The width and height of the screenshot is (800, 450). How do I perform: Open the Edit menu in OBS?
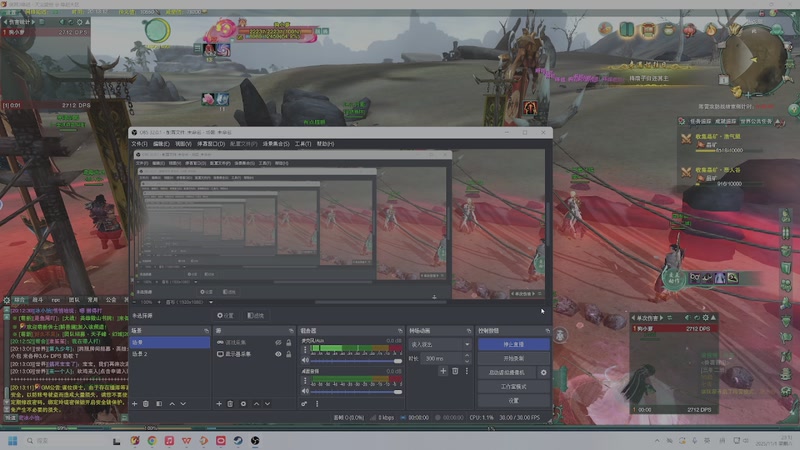161,144
